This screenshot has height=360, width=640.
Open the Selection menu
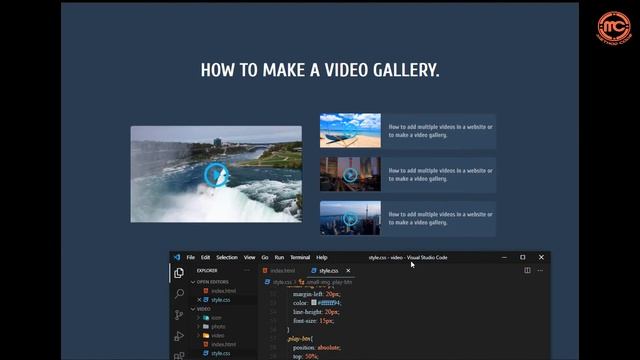[x=227, y=258]
